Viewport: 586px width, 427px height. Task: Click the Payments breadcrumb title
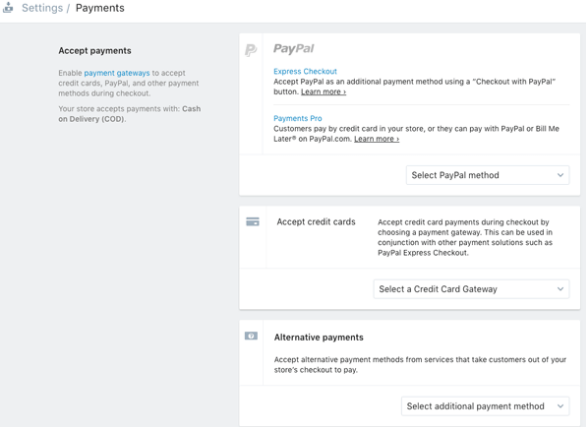100,8
